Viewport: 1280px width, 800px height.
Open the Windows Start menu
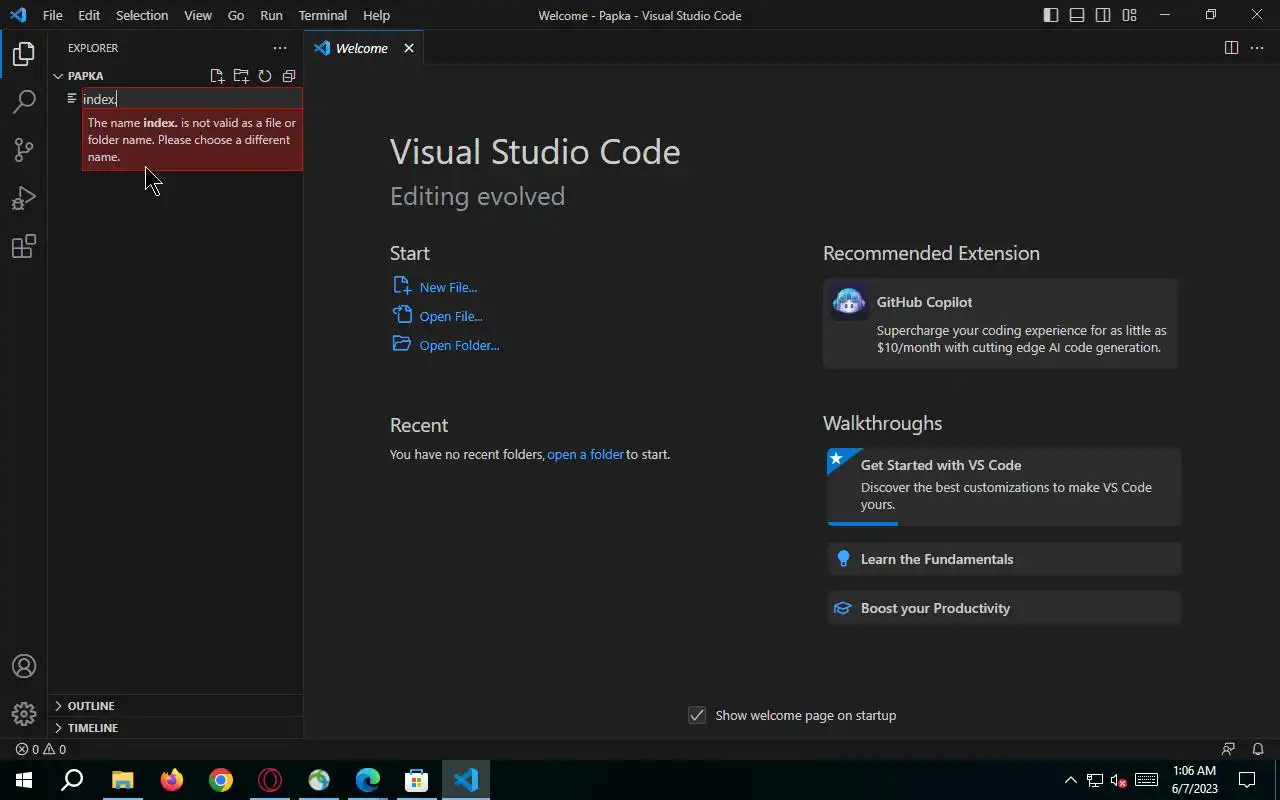[x=24, y=780]
